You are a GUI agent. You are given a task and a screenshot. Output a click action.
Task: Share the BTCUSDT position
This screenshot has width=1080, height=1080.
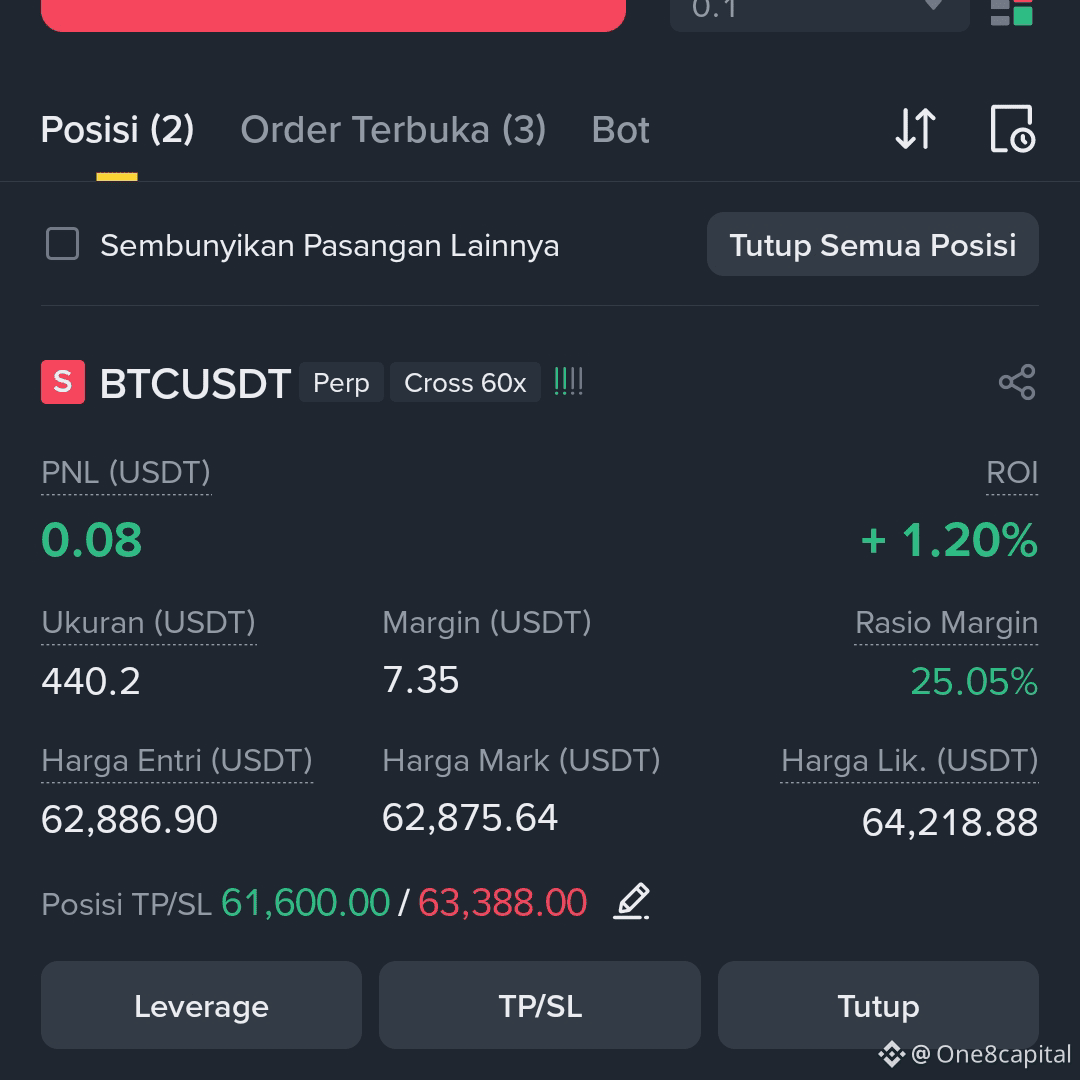(x=1017, y=382)
